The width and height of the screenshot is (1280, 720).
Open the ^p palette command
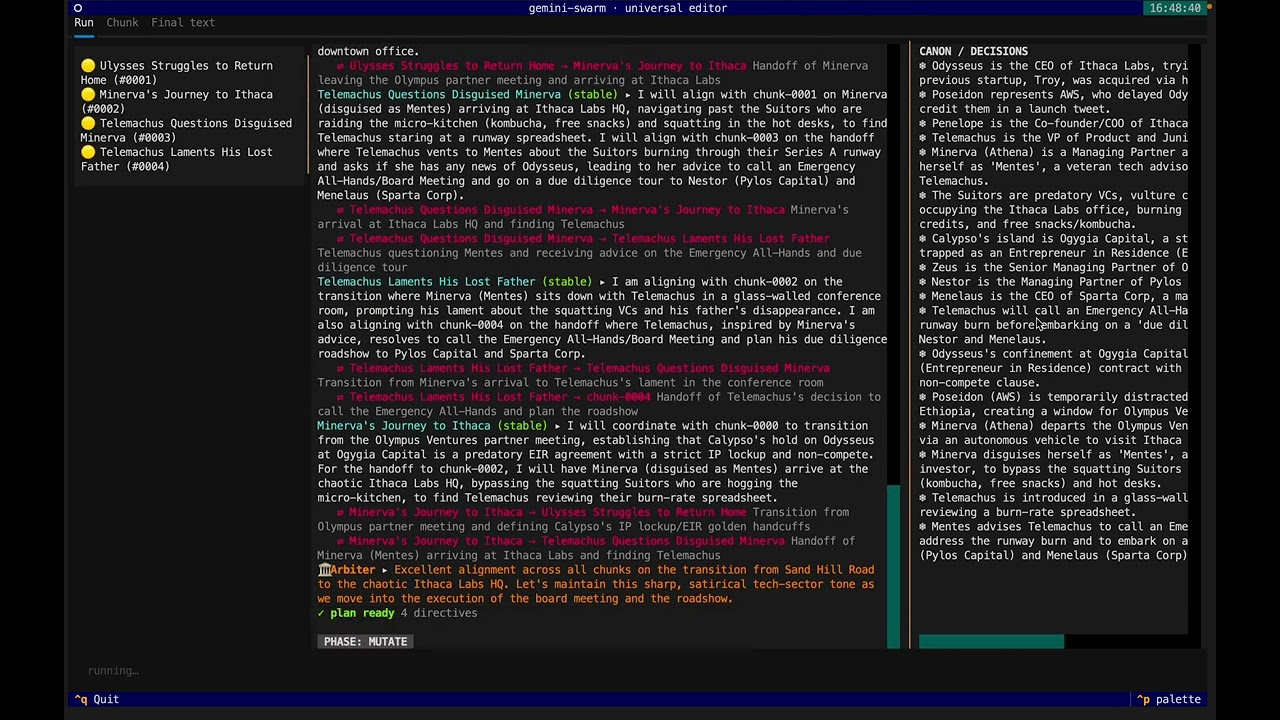[1169, 700]
